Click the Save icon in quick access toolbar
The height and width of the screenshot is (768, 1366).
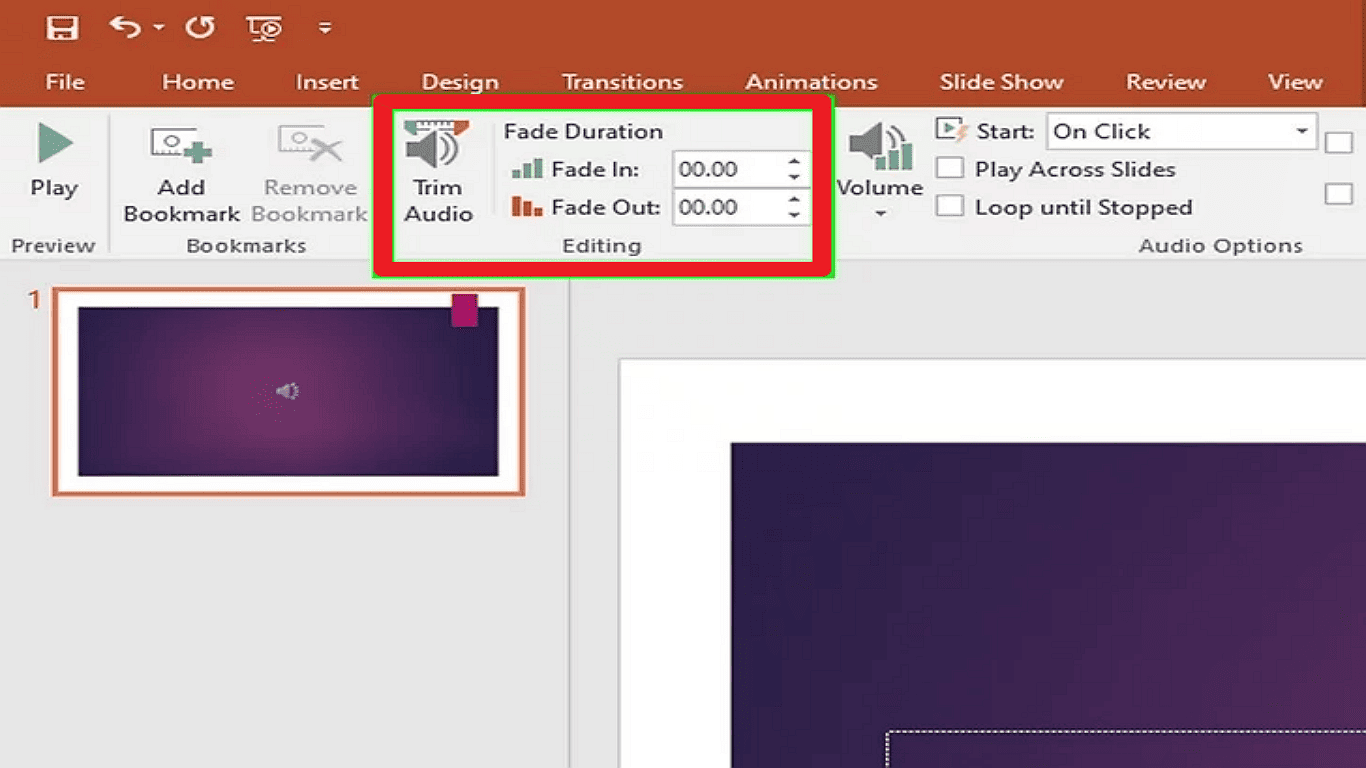click(x=63, y=28)
